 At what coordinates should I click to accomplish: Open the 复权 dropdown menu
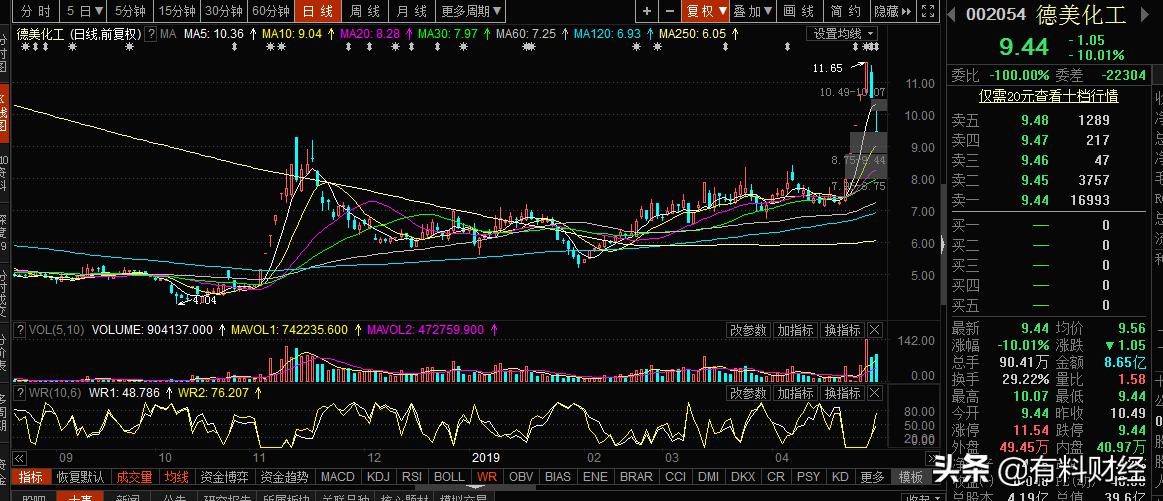(x=704, y=11)
